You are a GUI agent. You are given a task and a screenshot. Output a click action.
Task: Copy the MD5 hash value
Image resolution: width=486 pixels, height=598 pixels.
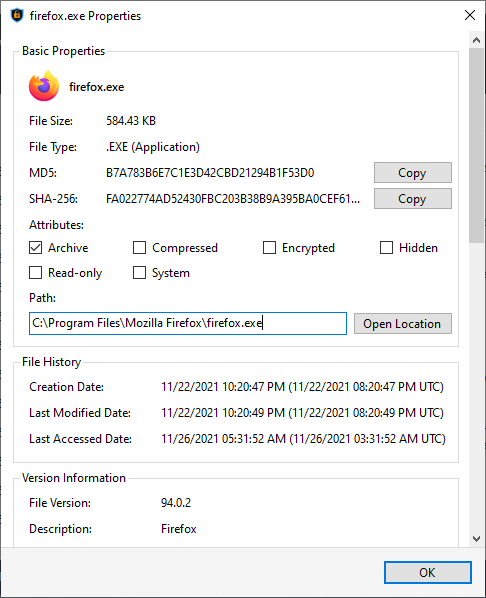pyautogui.click(x=412, y=173)
